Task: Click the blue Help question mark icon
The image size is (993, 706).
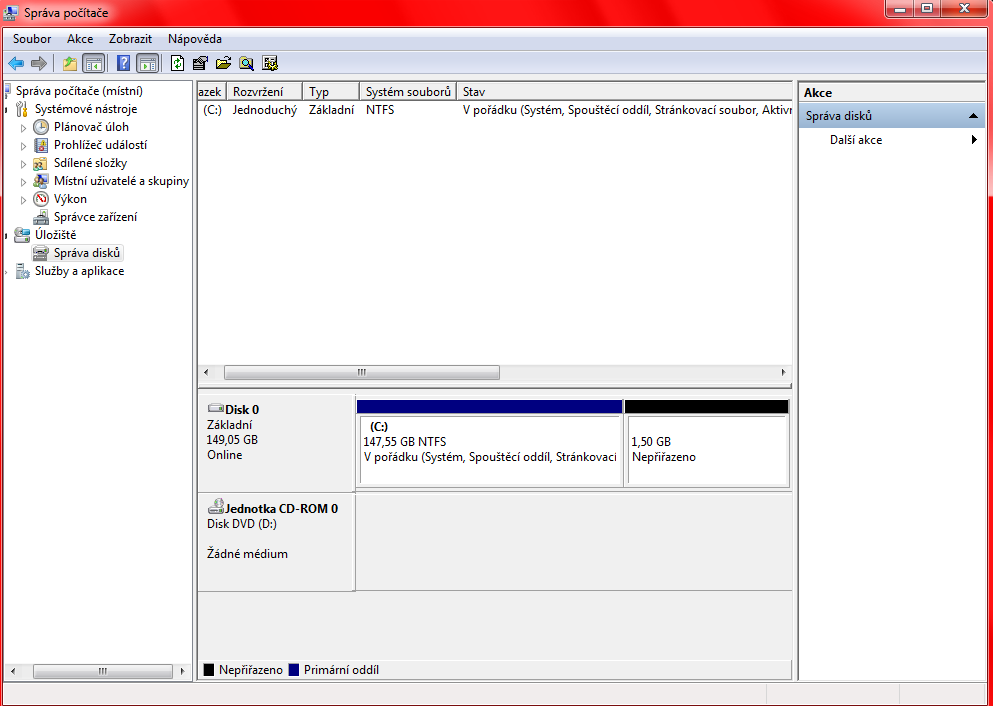Action: coord(124,63)
